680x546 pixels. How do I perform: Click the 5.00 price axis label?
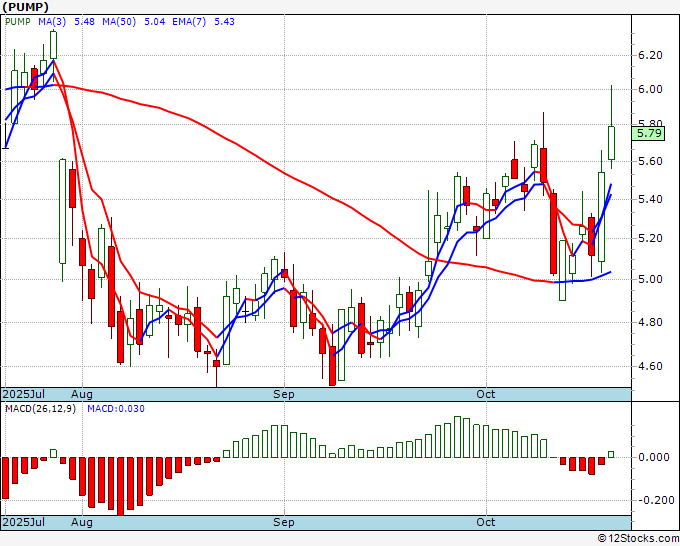tap(650, 279)
